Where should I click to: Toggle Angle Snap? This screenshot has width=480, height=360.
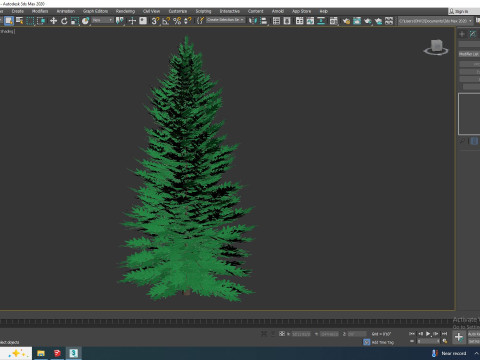(x=166, y=21)
